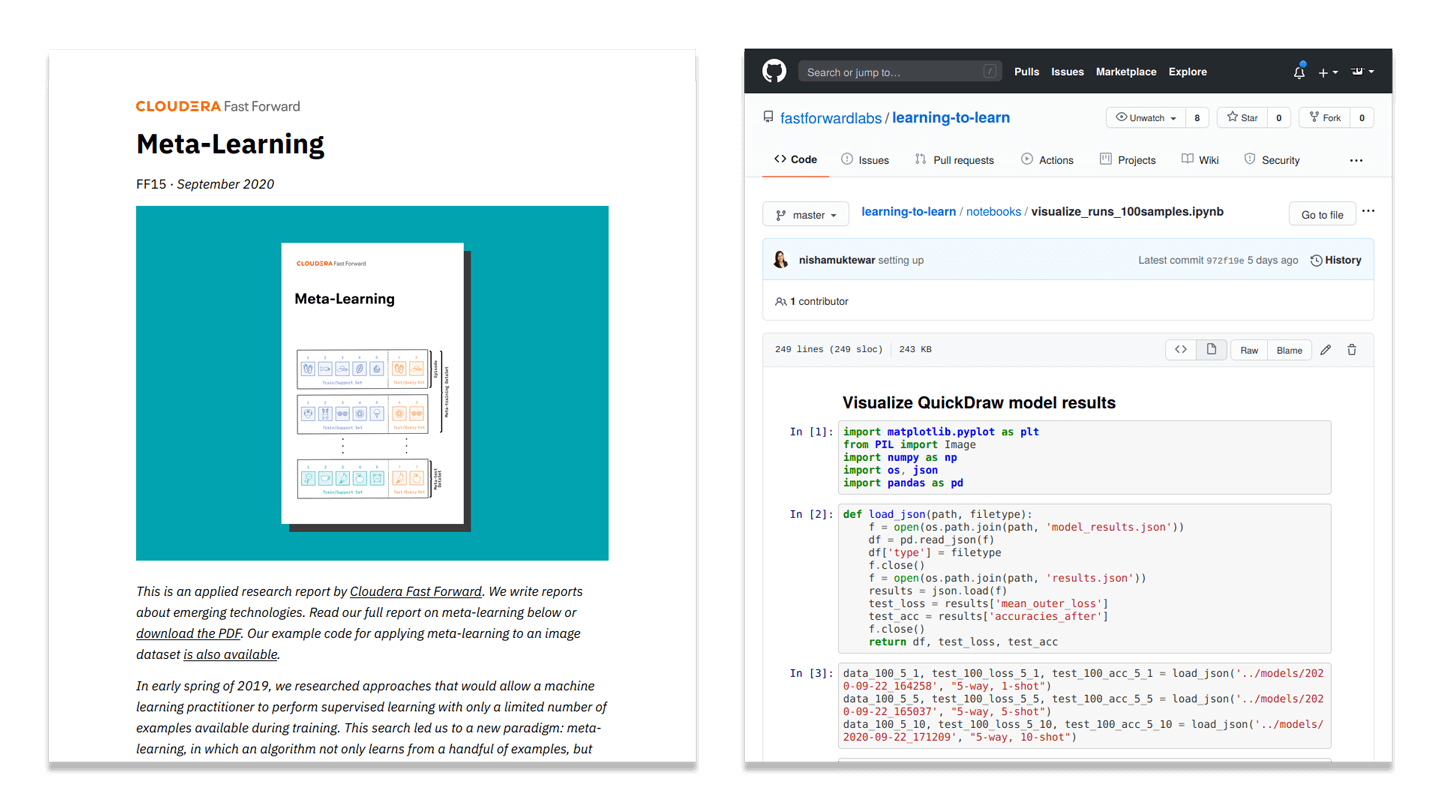Display the rendered blob view
This screenshot has width=1440, height=810.
[x=1211, y=350]
